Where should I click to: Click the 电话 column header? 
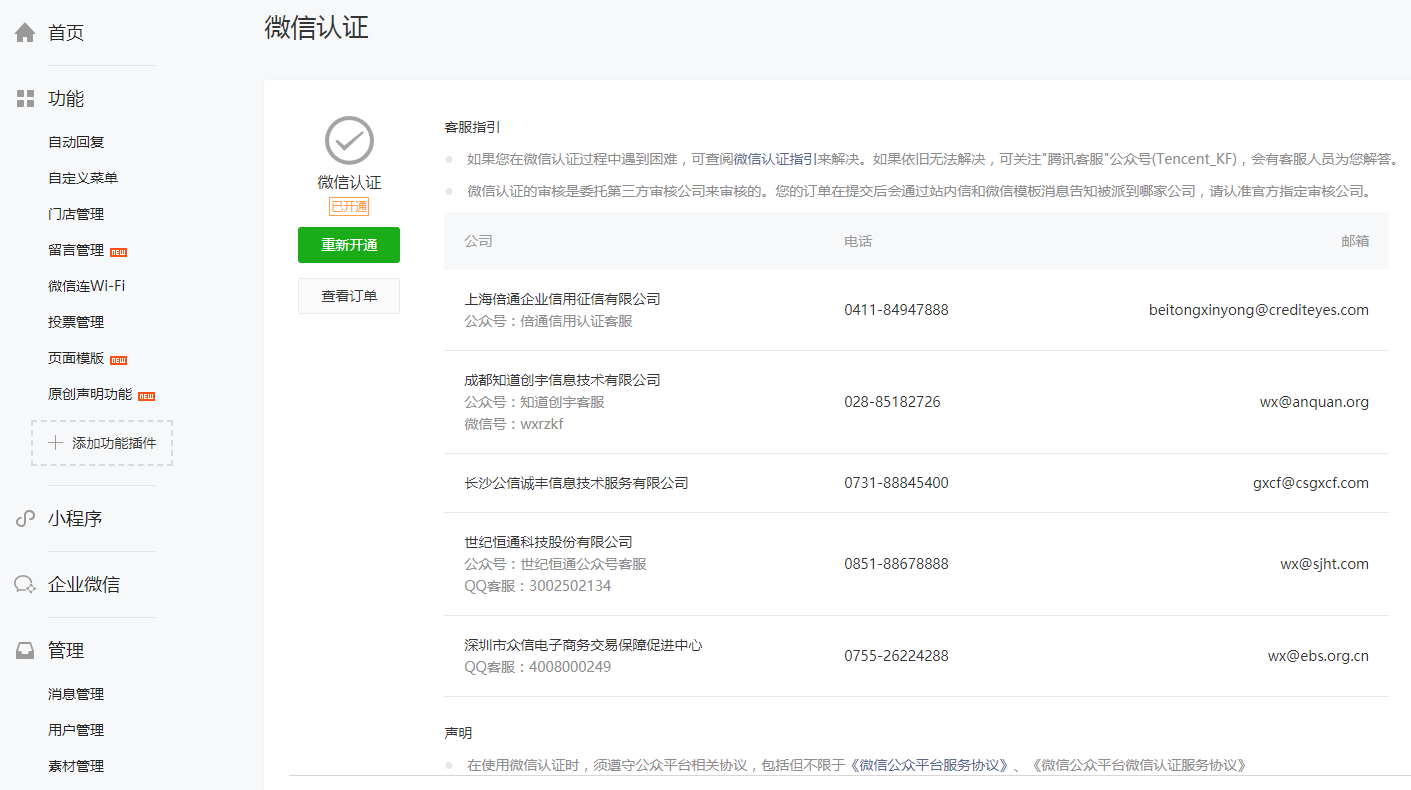pos(858,241)
